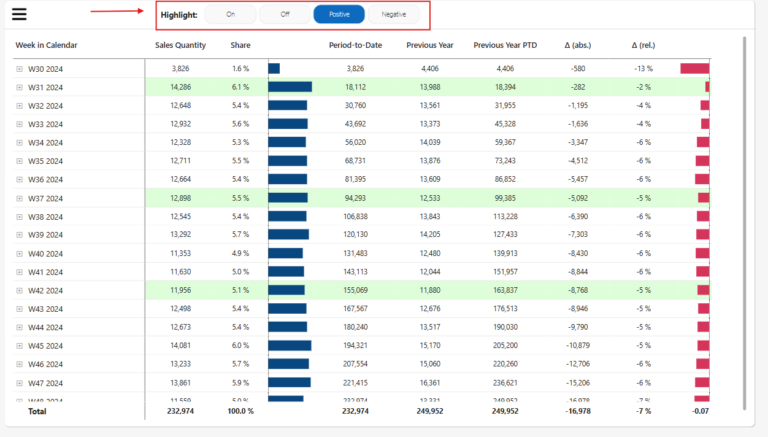The width and height of the screenshot is (768, 437).
Task: Click period-to-date value 94,293
Action: pyautogui.click(x=355, y=198)
